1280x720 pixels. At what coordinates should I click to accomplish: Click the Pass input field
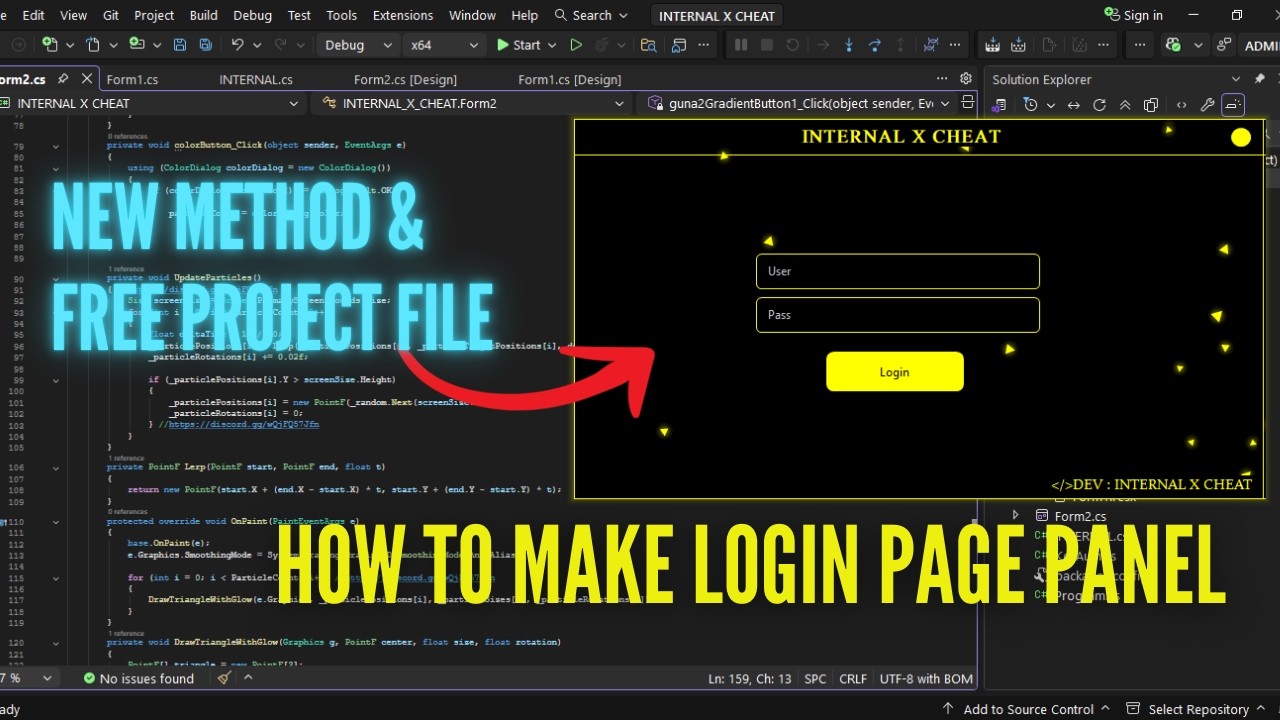click(x=898, y=315)
